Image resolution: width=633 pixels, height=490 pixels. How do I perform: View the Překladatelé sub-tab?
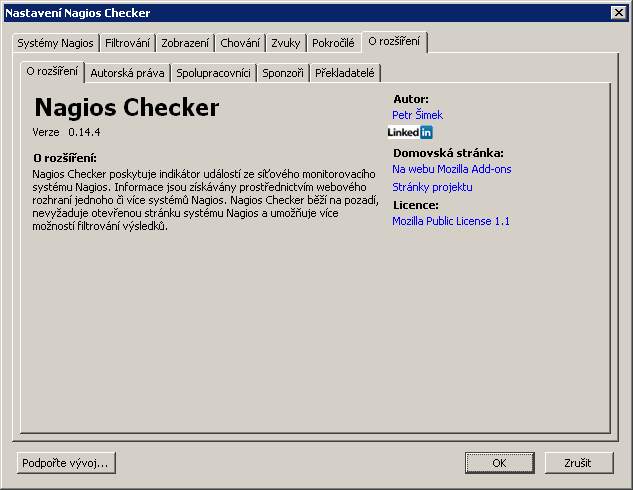tap(345, 73)
